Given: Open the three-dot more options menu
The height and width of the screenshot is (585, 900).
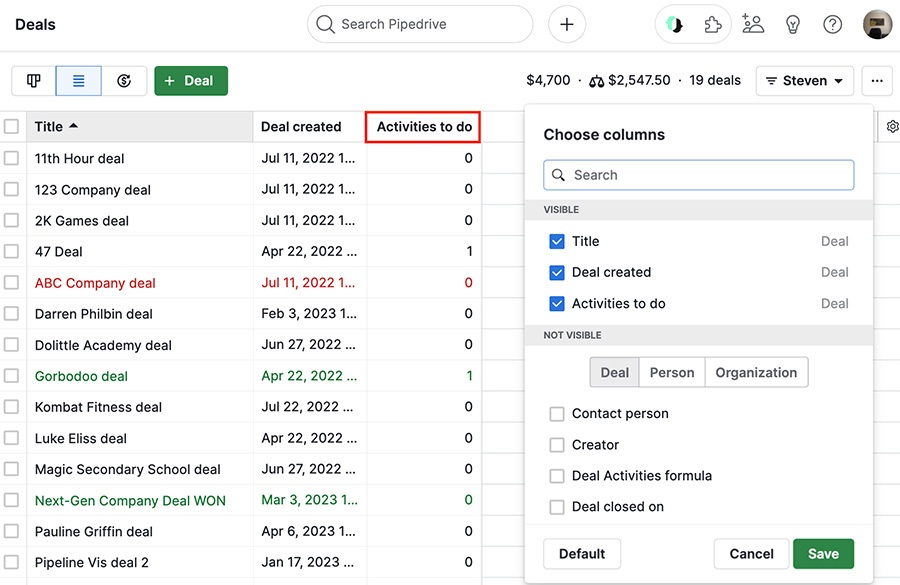Looking at the screenshot, I should coord(876,81).
